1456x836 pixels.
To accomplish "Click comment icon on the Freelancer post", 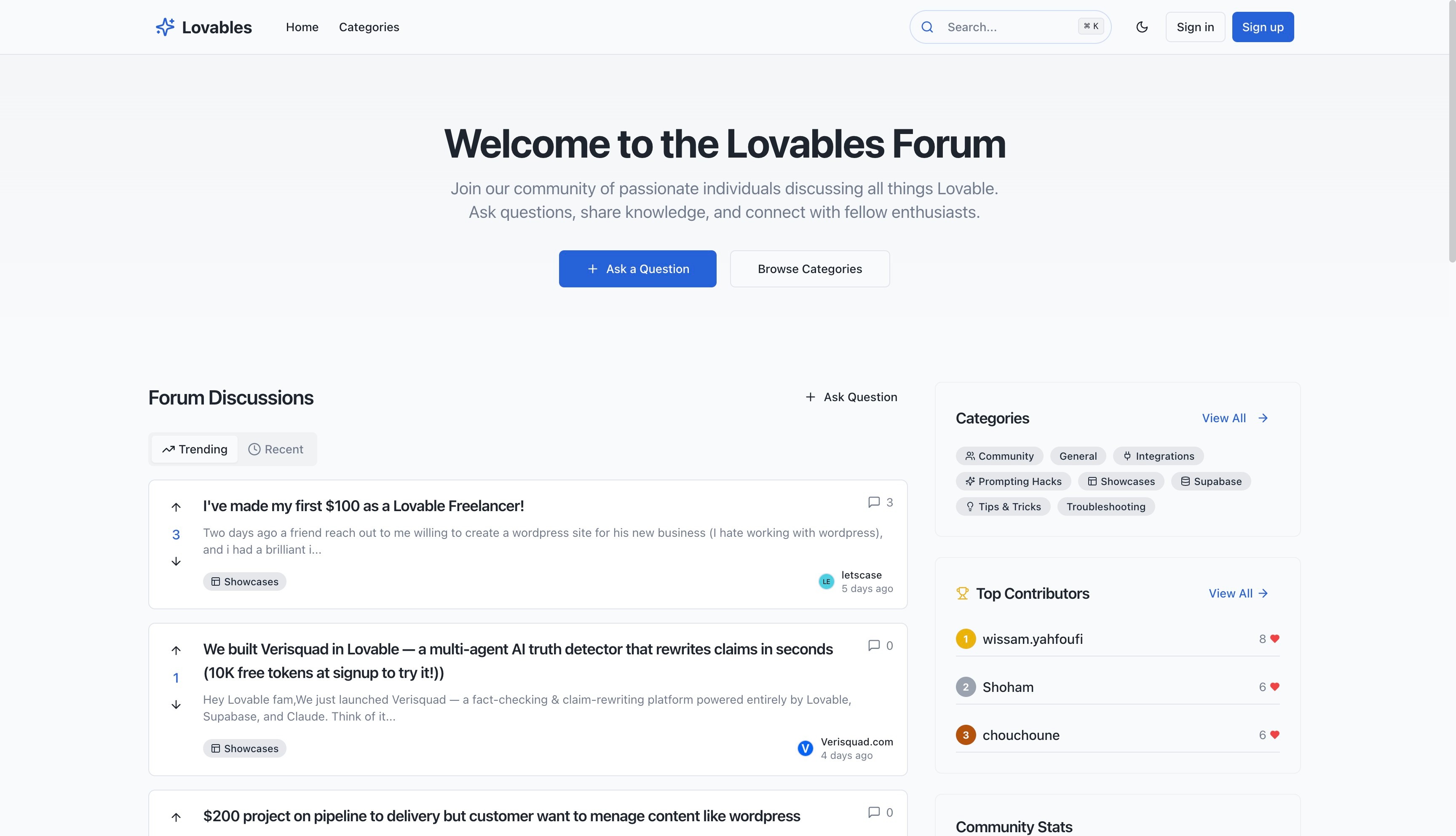I will pyautogui.click(x=873, y=502).
